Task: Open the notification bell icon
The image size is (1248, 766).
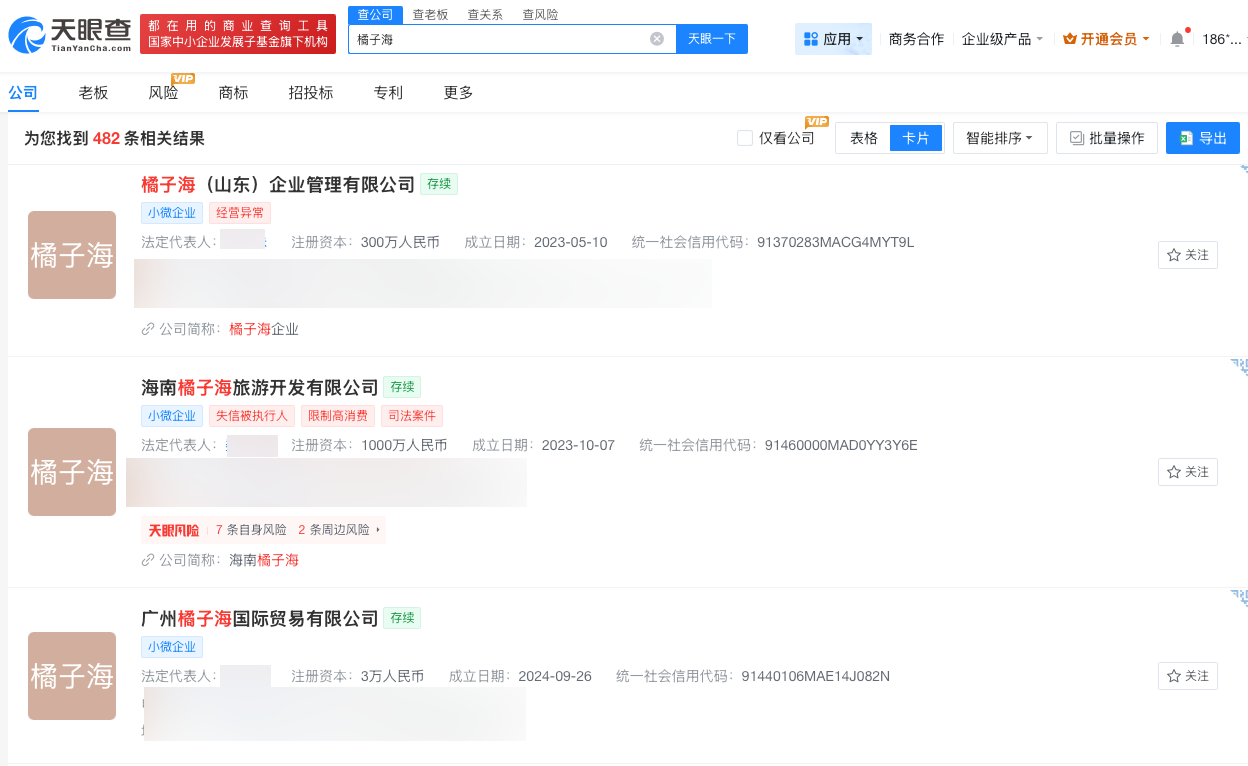Action: (x=1177, y=37)
